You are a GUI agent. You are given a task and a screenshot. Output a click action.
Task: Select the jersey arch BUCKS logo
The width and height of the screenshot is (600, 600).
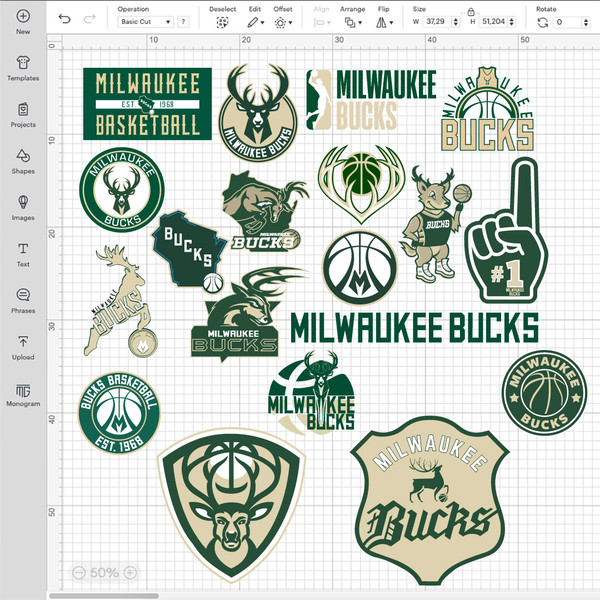(x=487, y=109)
